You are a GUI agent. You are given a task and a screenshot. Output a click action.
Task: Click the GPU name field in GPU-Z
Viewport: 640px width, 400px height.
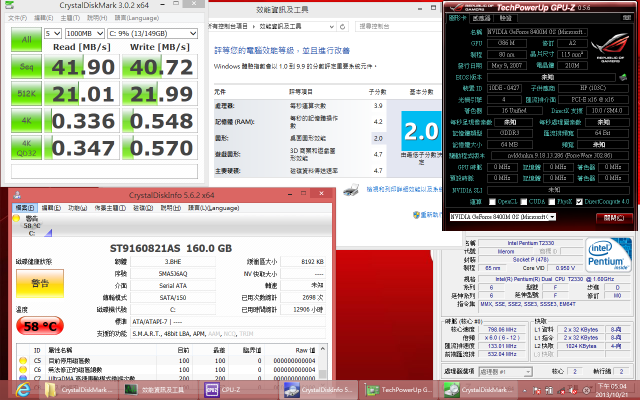tap(537, 32)
